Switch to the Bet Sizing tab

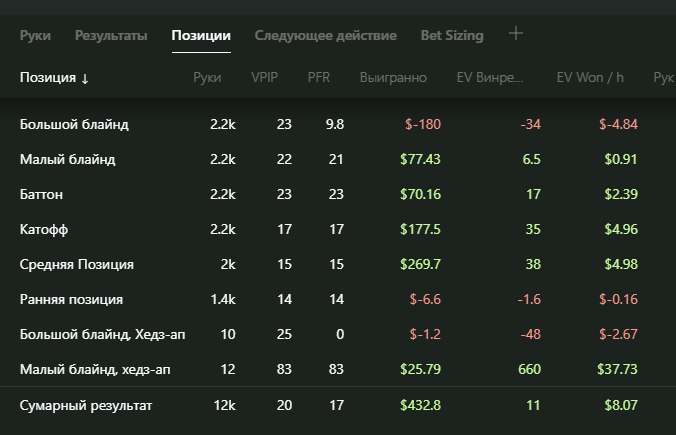451,36
